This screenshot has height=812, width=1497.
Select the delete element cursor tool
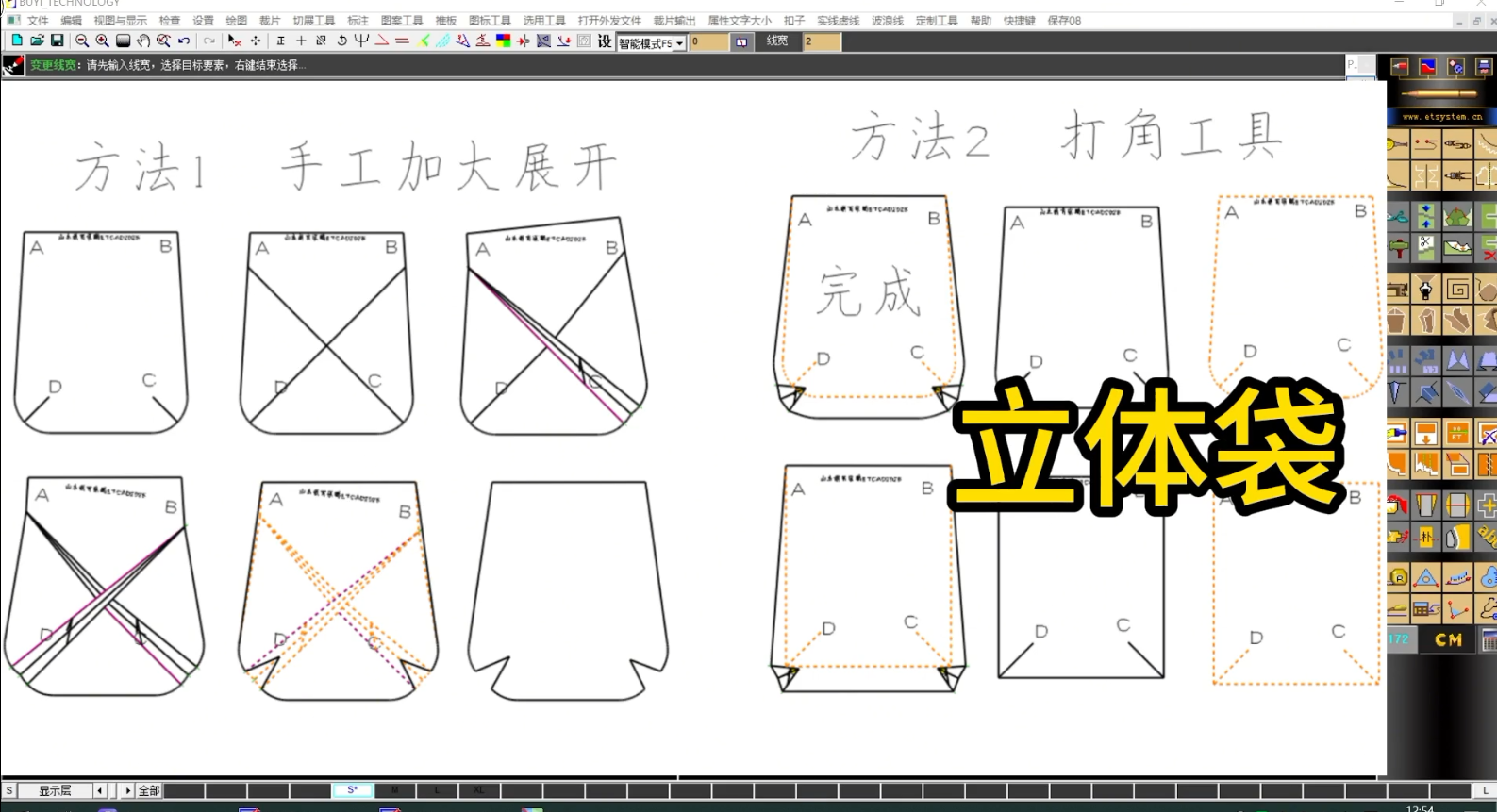pos(235,41)
